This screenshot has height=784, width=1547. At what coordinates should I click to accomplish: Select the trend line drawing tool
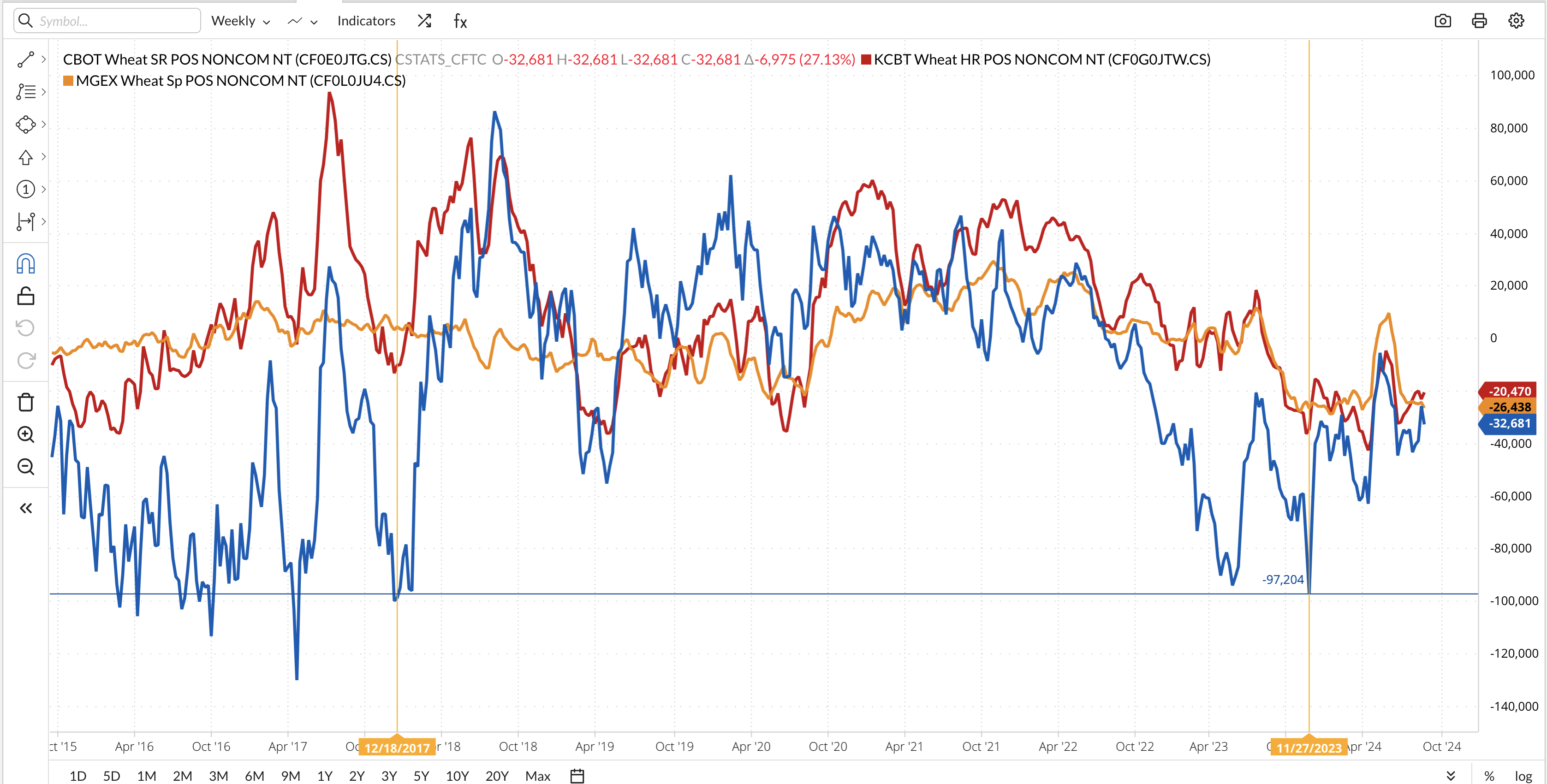25,59
